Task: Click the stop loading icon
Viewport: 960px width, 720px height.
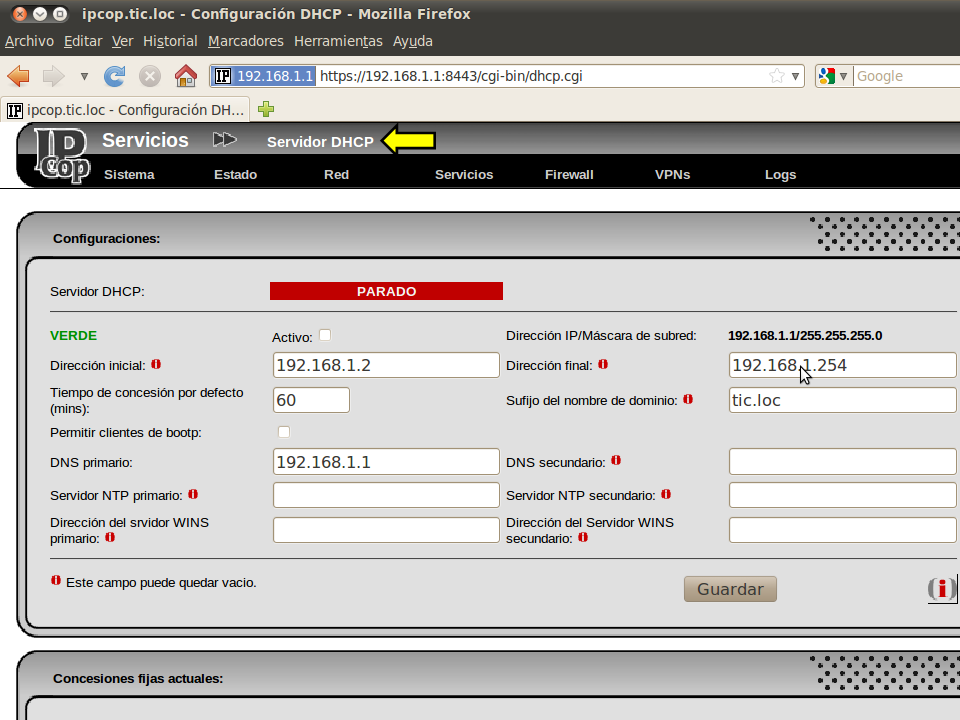Action: (150, 76)
